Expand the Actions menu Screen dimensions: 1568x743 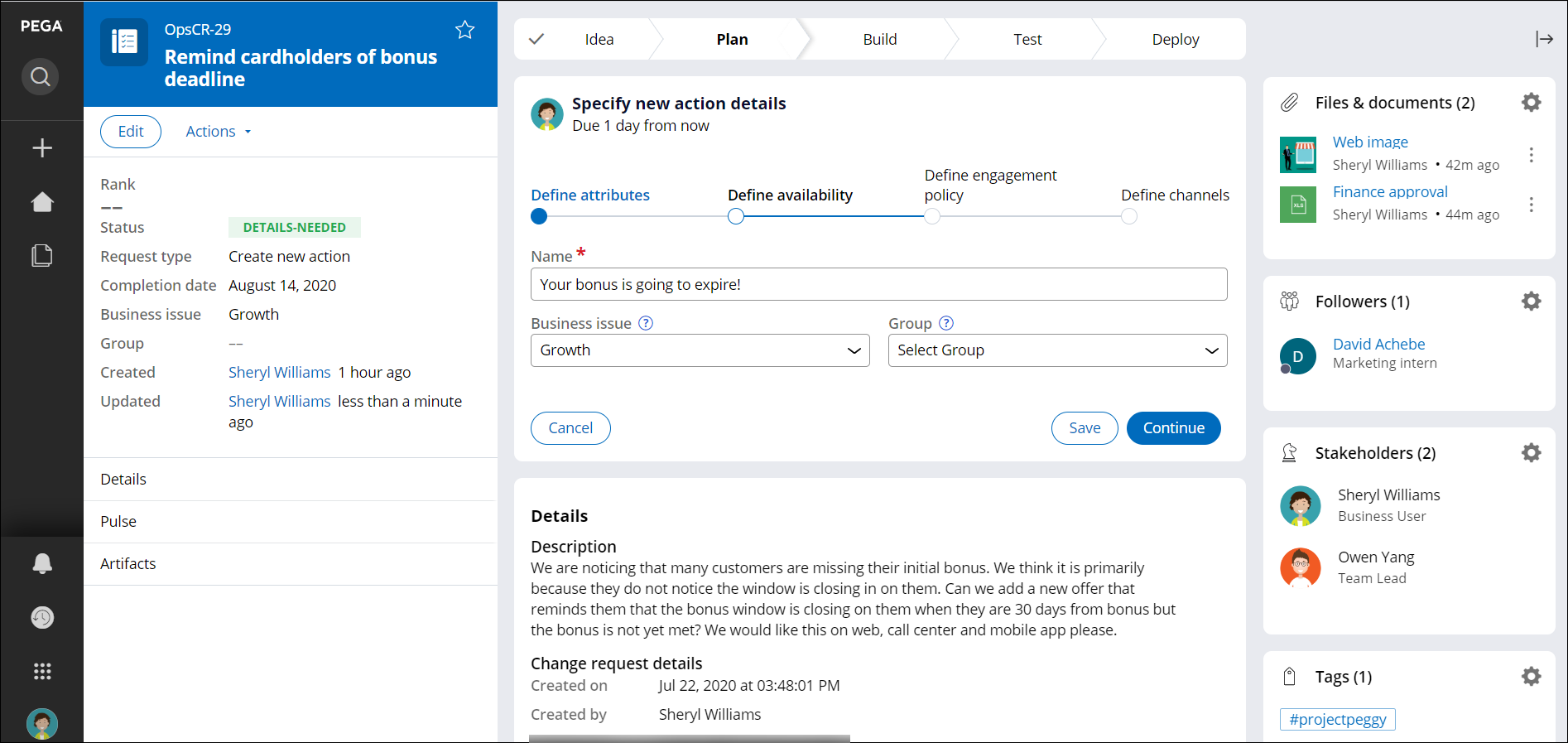[218, 132]
